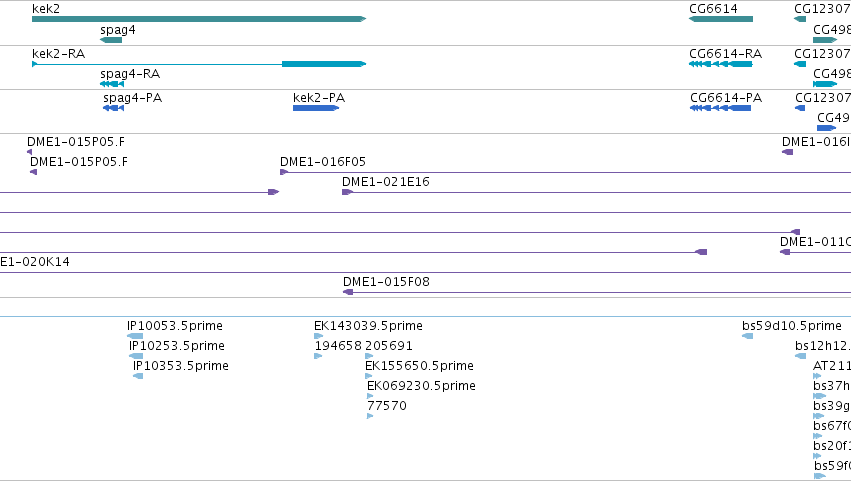Click the spag4-RA transcript arrows
This screenshot has width=851, height=481.
[x=112, y=84]
